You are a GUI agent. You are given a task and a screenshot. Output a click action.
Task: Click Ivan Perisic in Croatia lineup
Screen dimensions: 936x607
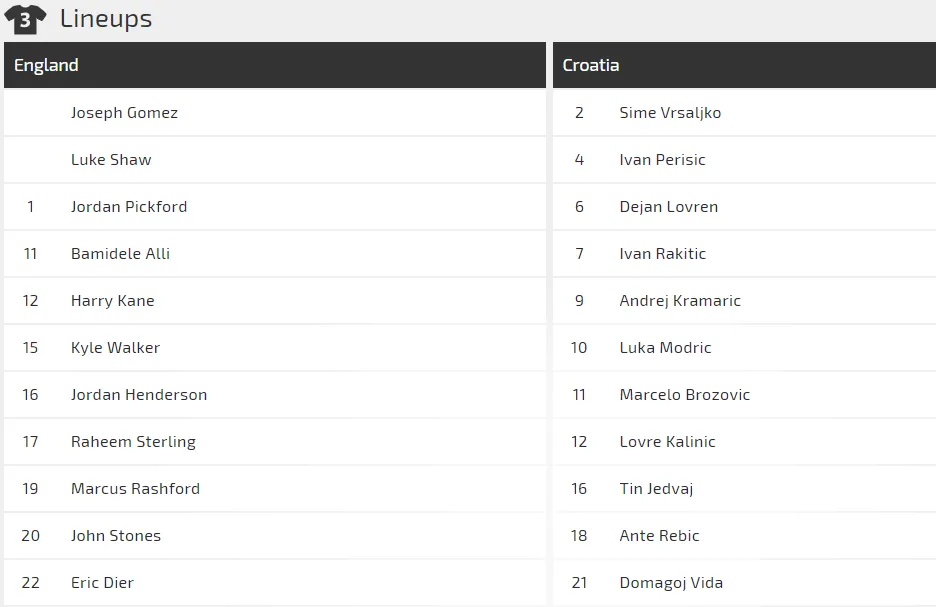click(662, 160)
